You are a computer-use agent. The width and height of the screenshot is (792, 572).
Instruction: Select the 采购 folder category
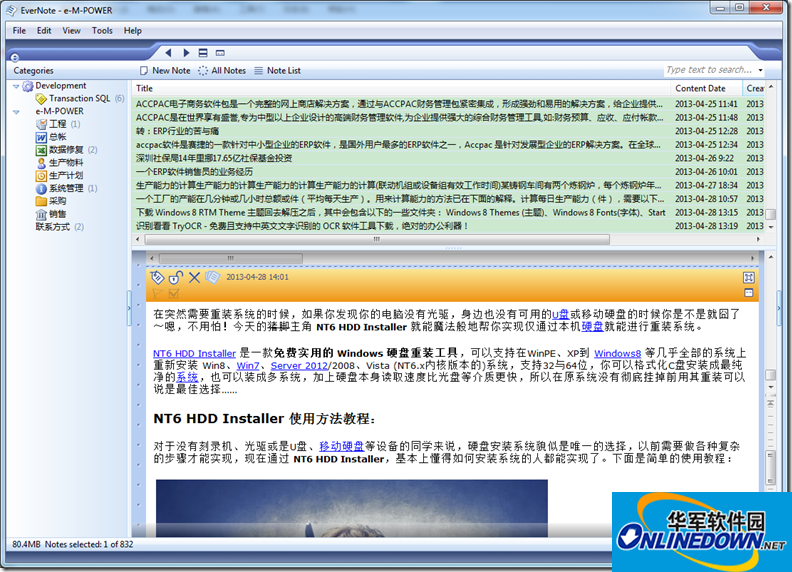[x=51, y=201]
